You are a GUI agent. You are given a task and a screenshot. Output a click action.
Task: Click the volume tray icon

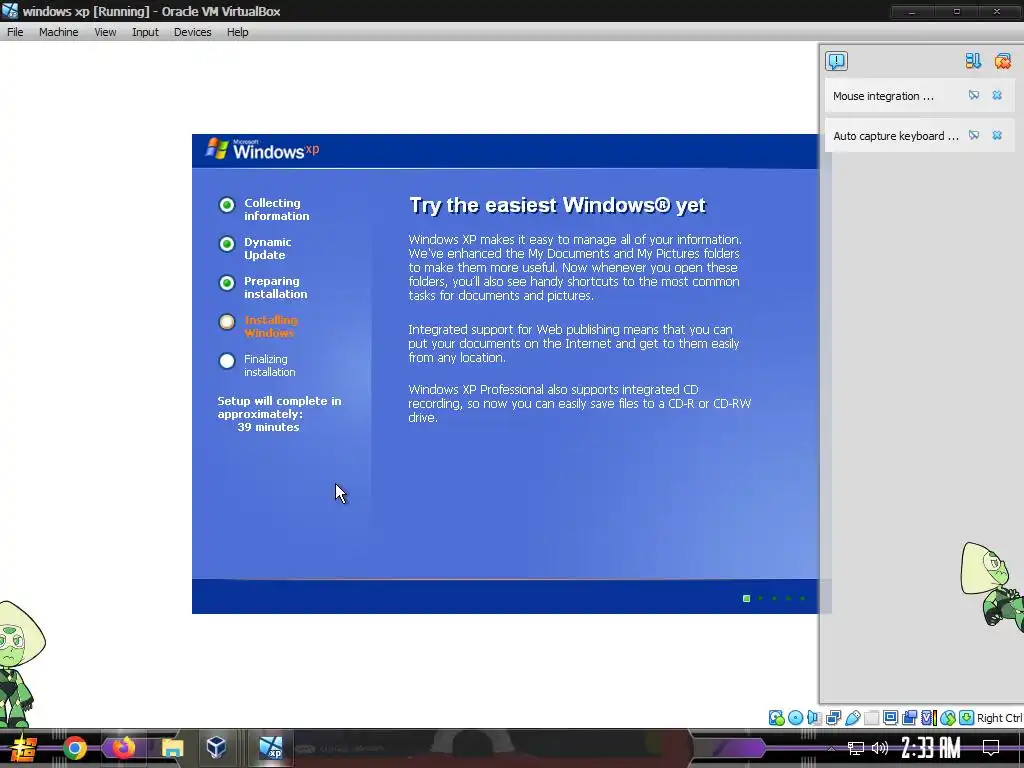(x=880, y=748)
